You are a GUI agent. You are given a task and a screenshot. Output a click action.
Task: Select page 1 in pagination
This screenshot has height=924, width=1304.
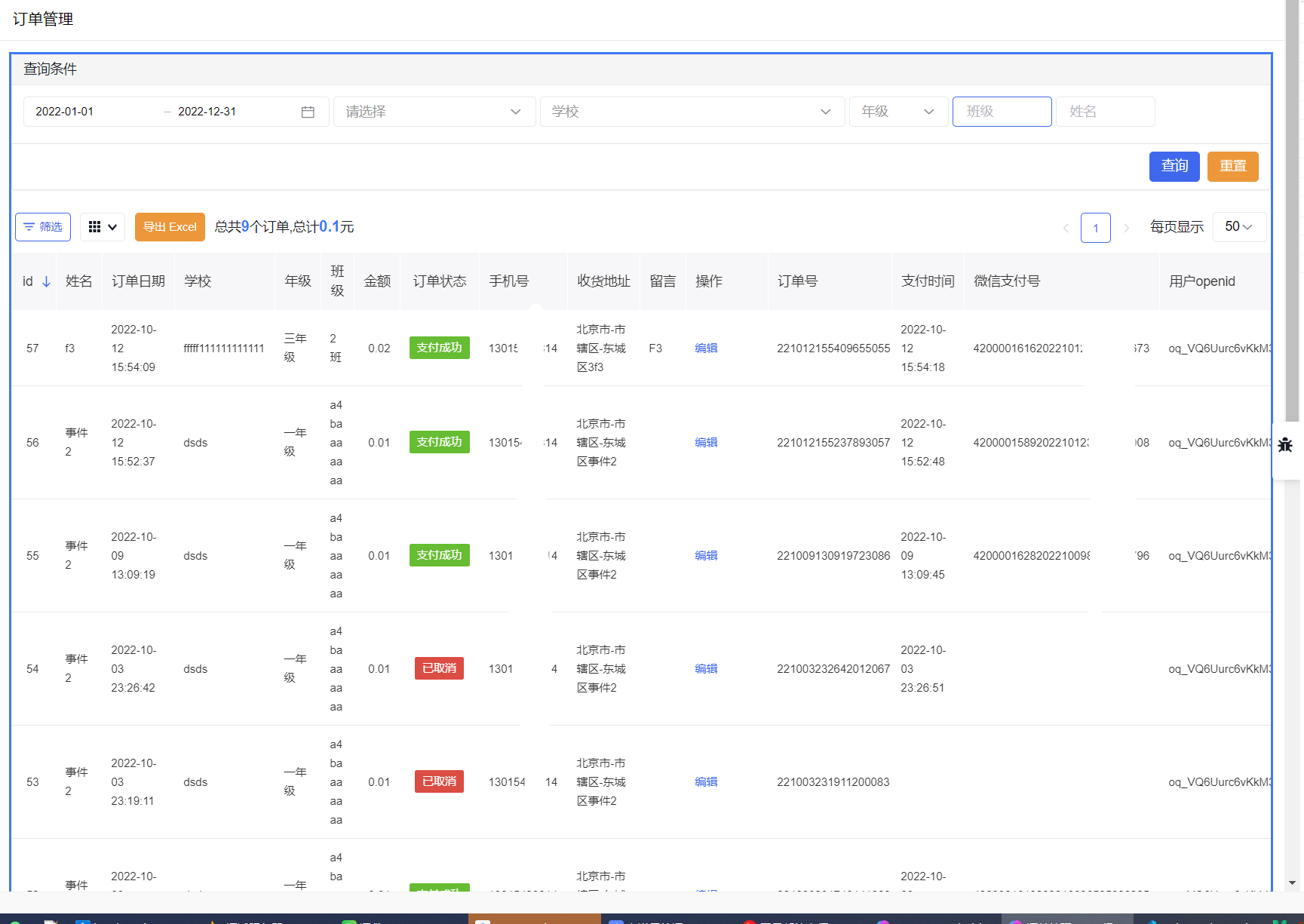tap(1096, 228)
